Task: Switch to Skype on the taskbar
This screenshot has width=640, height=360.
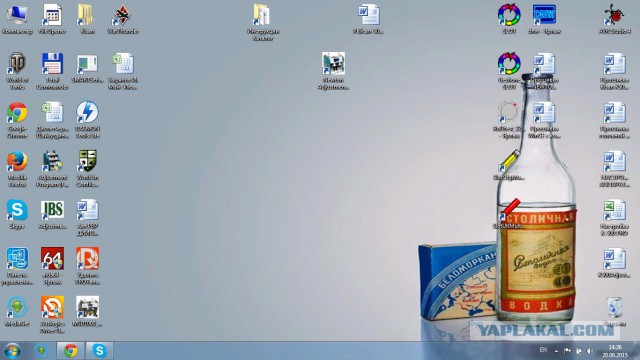Action: pyautogui.click(x=99, y=351)
